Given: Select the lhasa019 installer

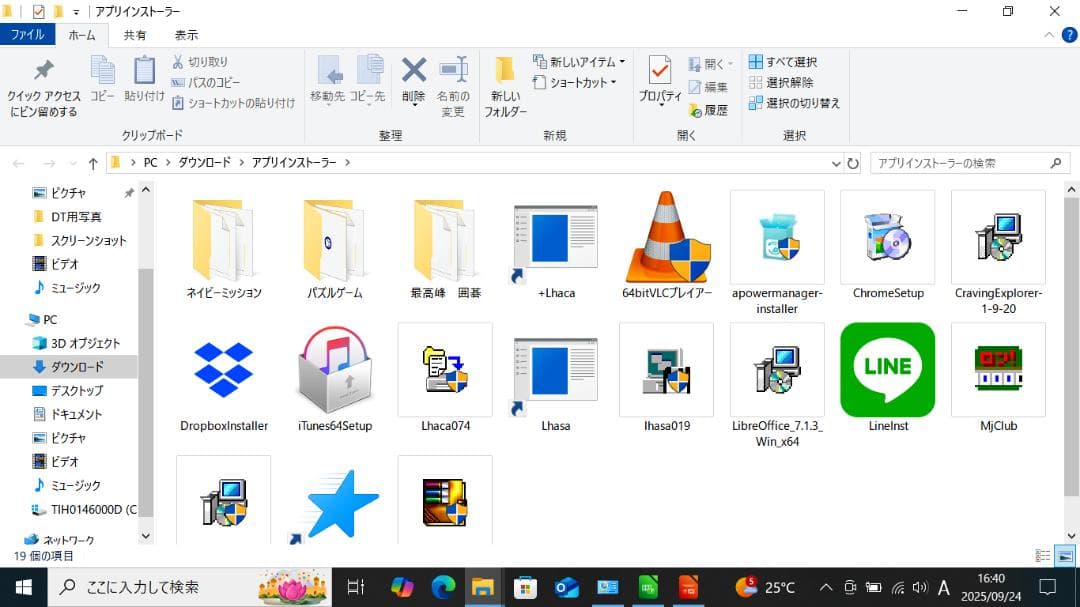Looking at the screenshot, I should click(x=667, y=378).
